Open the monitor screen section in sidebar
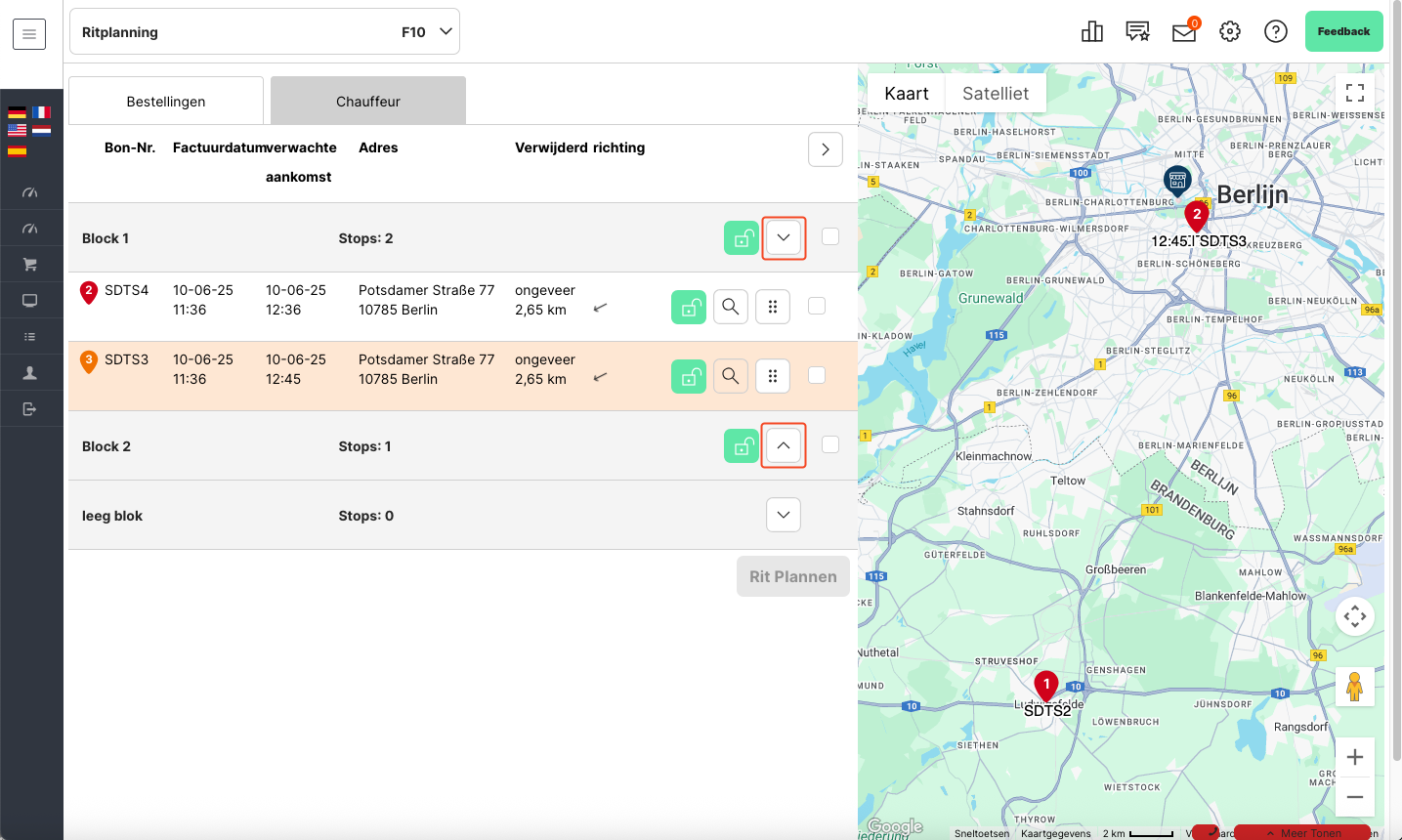Screen dimensions: 1402x840 [30, 301]
